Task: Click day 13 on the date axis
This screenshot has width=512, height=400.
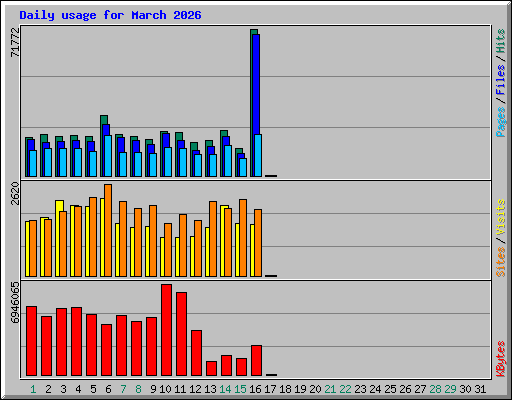Action: 210,389
